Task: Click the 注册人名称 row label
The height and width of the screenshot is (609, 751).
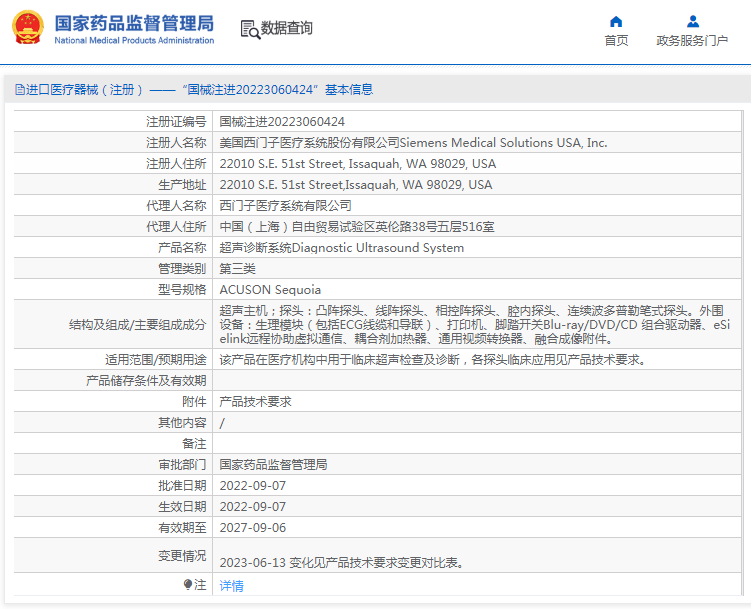Action: (x=176, y=143)
